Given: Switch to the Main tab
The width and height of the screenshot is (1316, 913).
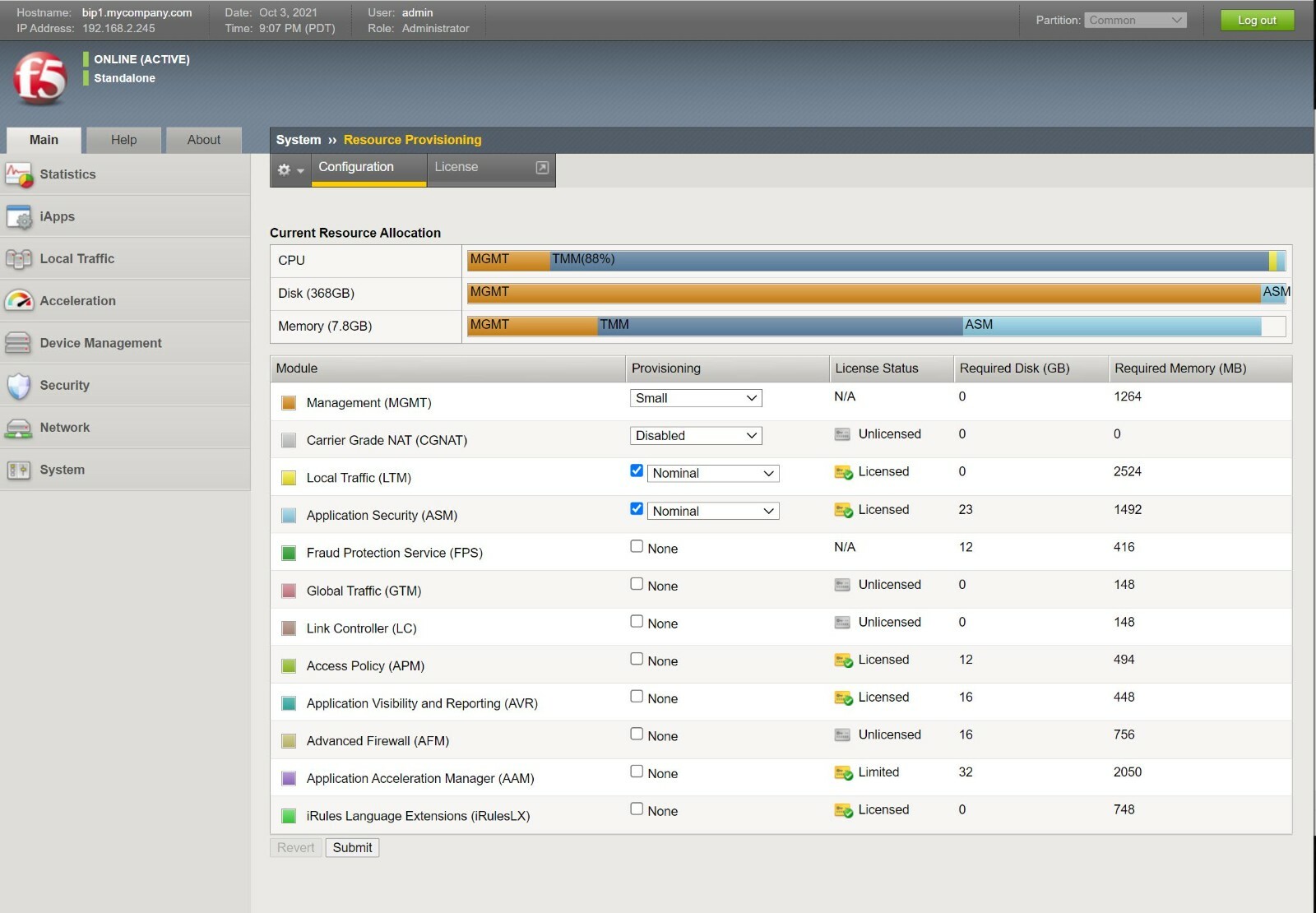Looking at the screenshot, I should point(44,140).
